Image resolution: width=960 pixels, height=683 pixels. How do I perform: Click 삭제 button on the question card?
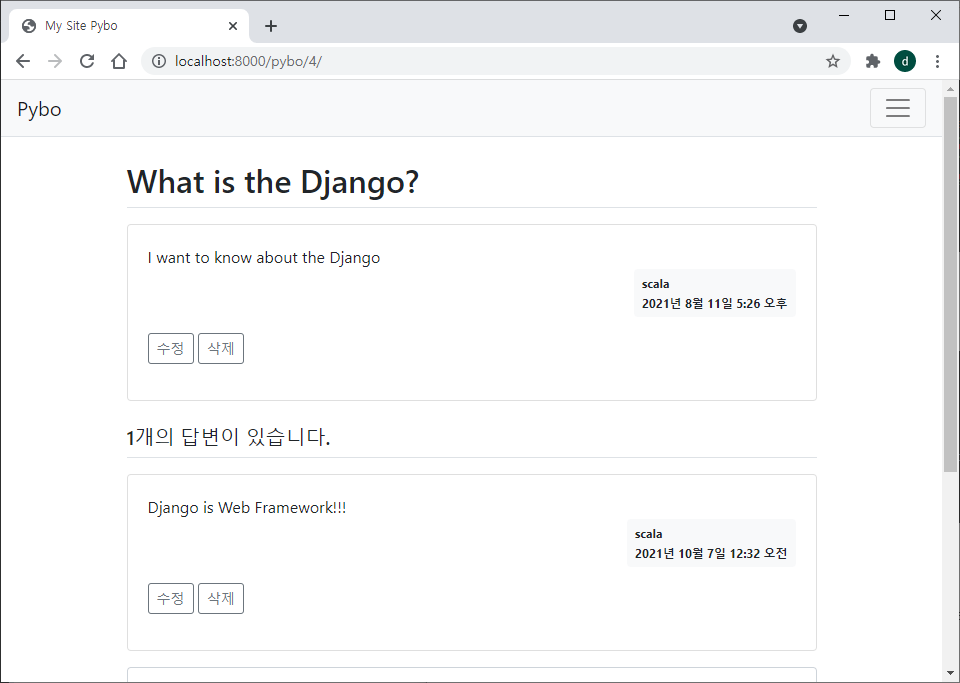pos(221,348)
